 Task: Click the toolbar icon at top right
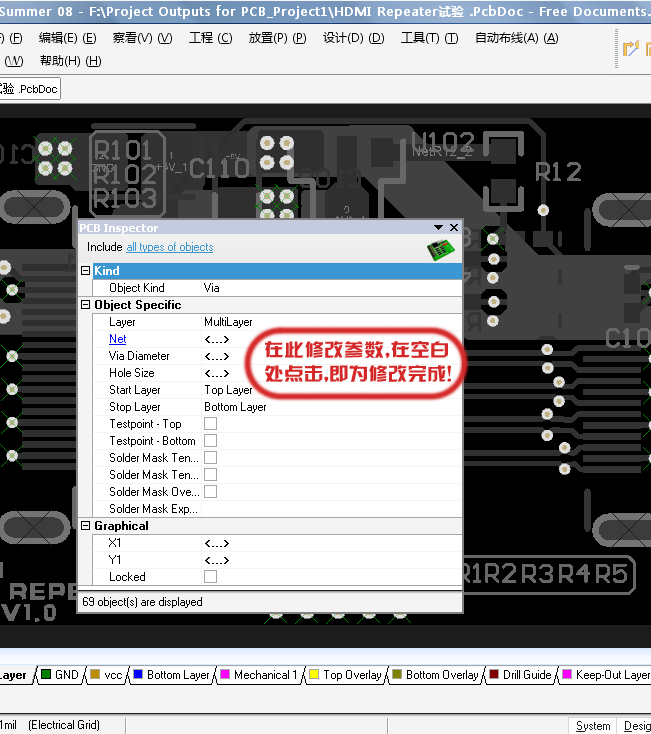coord(631,48)
